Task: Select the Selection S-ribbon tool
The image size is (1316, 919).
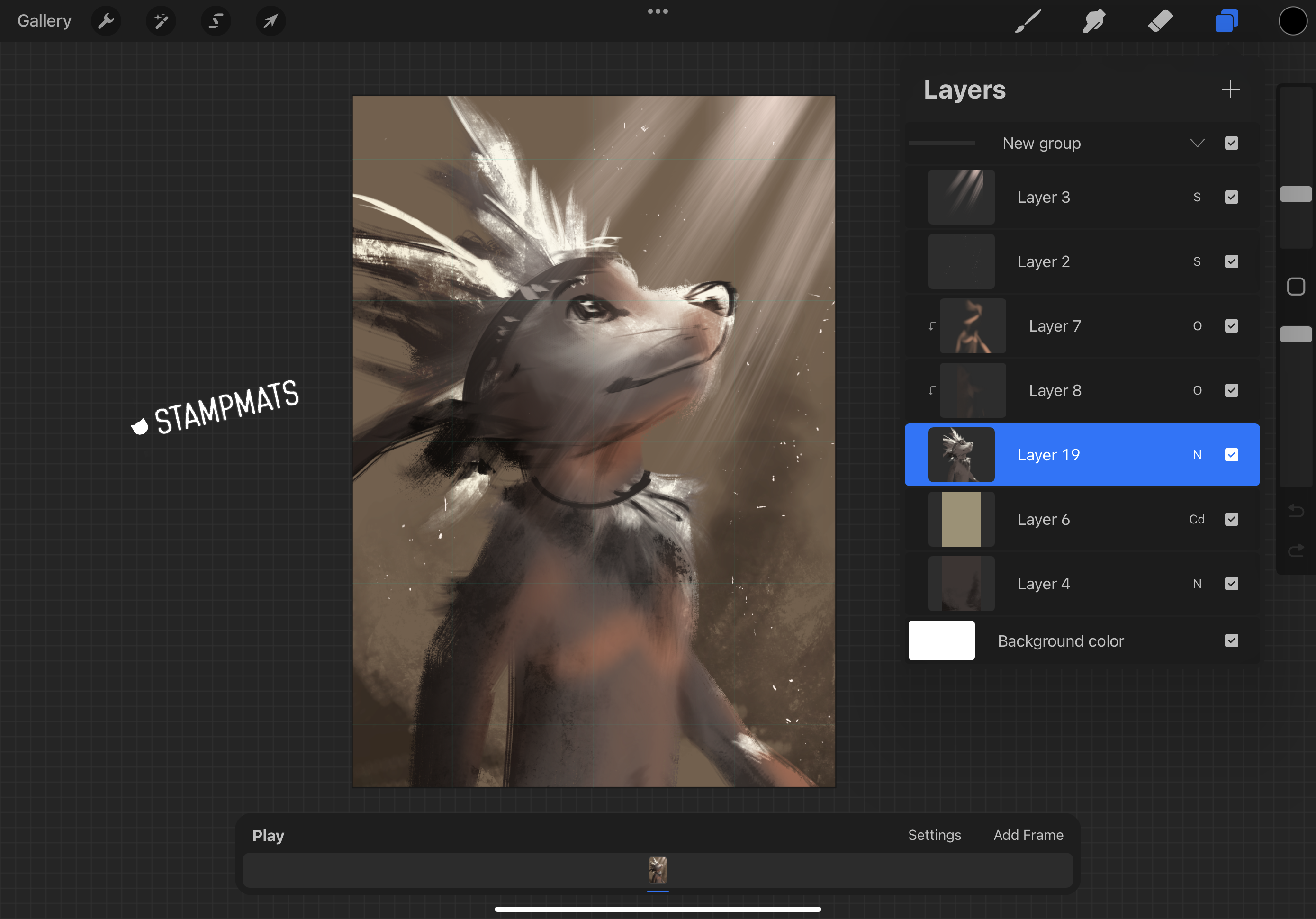Action: [216, 21]
